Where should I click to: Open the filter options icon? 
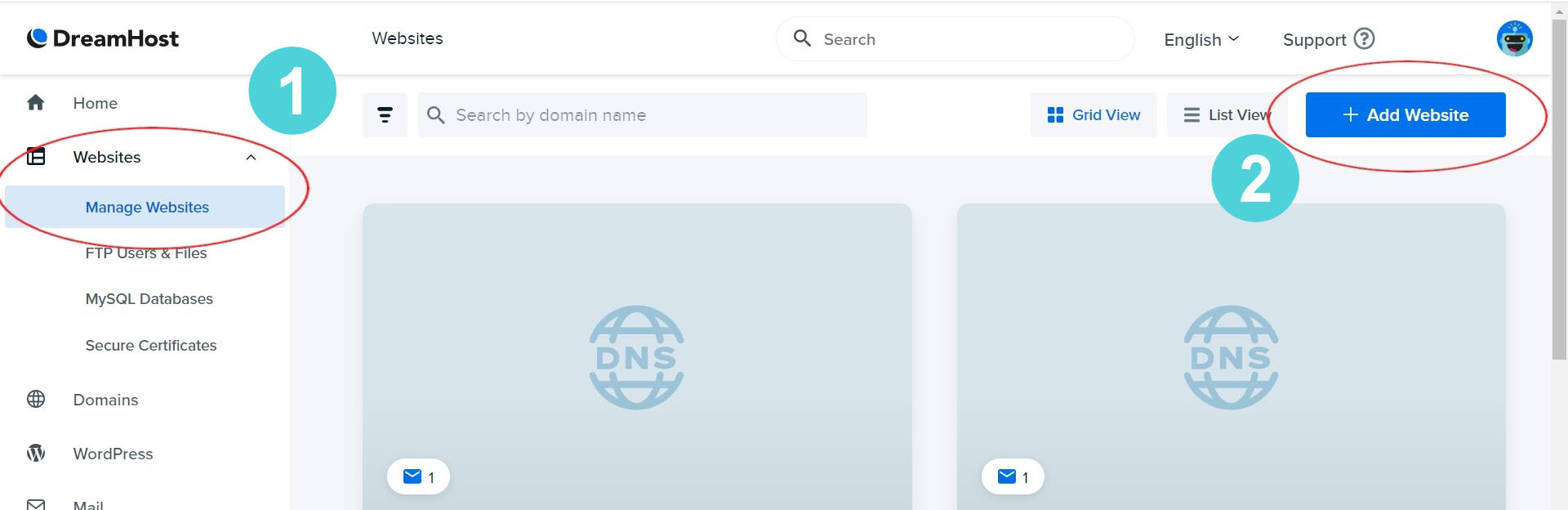[385, 115]
